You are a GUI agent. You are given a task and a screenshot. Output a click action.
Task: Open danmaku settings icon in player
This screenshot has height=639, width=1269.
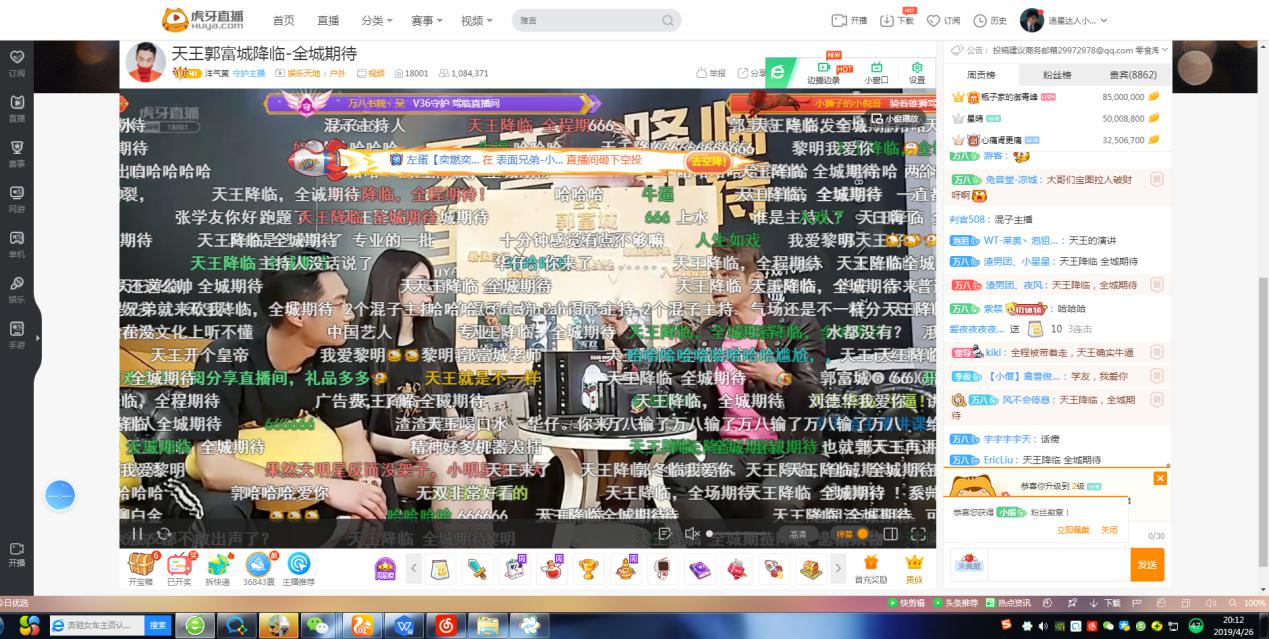tap(664, 534)
